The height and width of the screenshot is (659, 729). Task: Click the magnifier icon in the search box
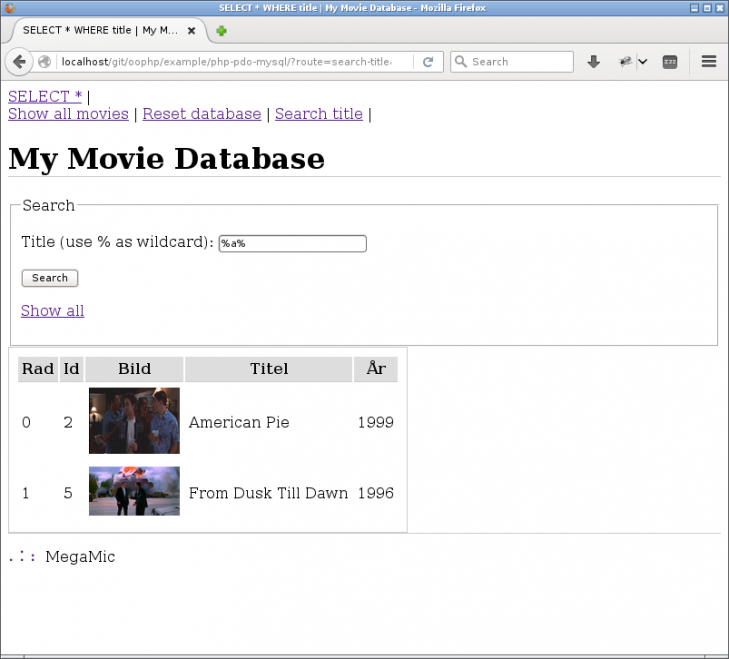tap(460, 61)
